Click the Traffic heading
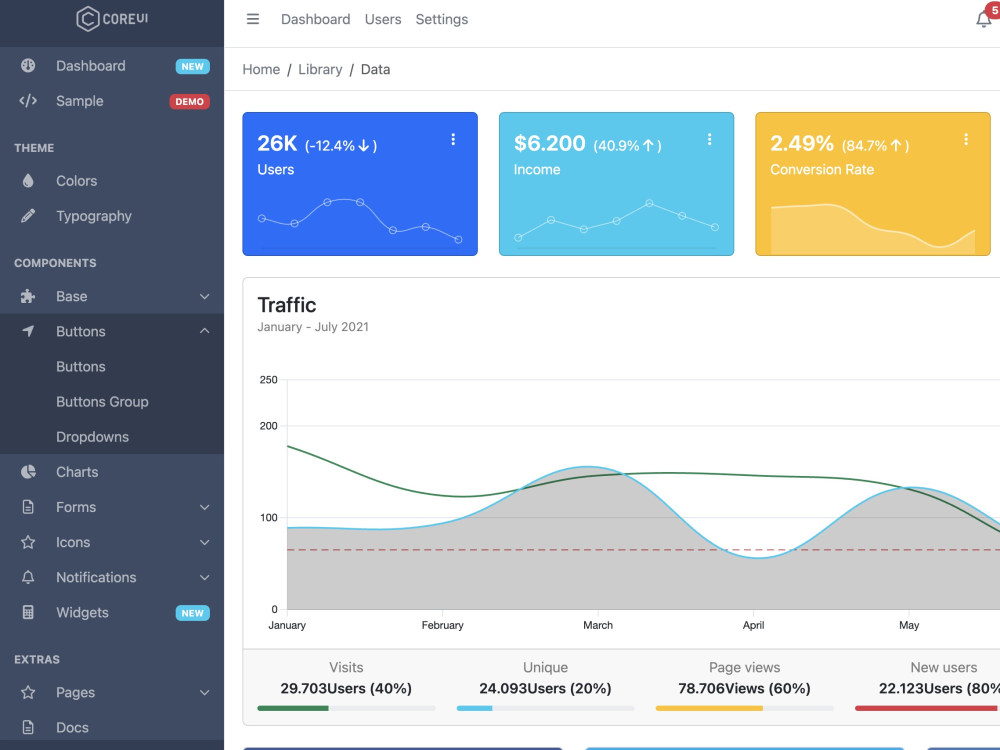Image resolution: width=1000 pixels, height=750 pixels. 287,305
